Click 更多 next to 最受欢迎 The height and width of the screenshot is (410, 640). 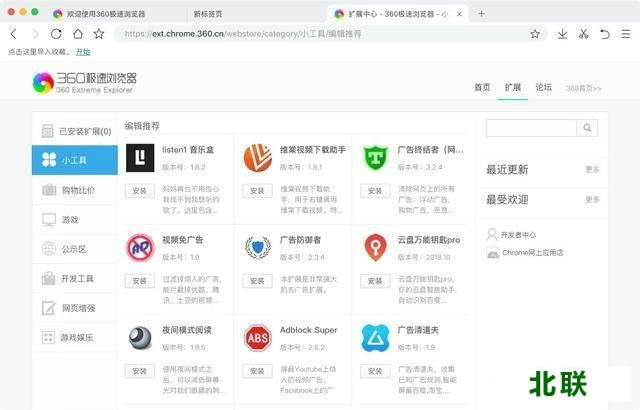point(592,199)
